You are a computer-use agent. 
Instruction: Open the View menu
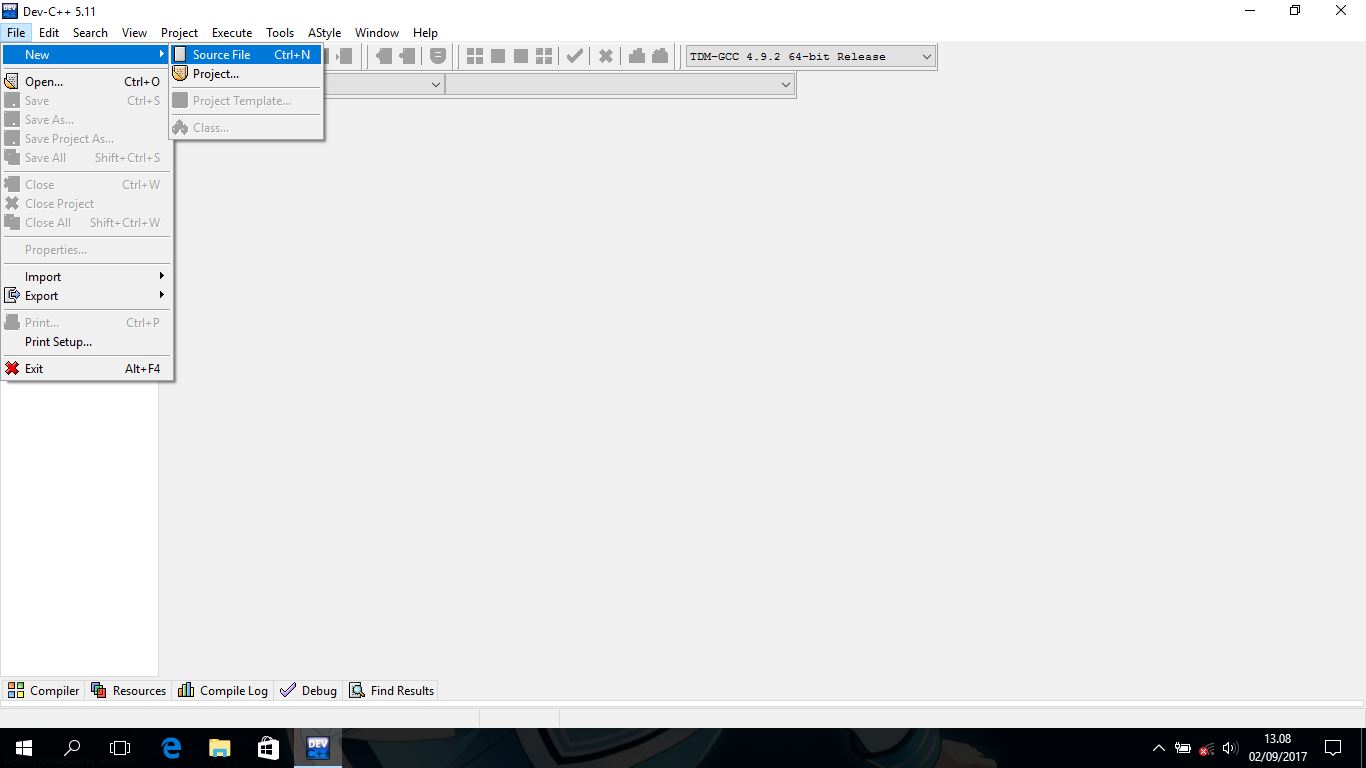[x=134, y=33]
